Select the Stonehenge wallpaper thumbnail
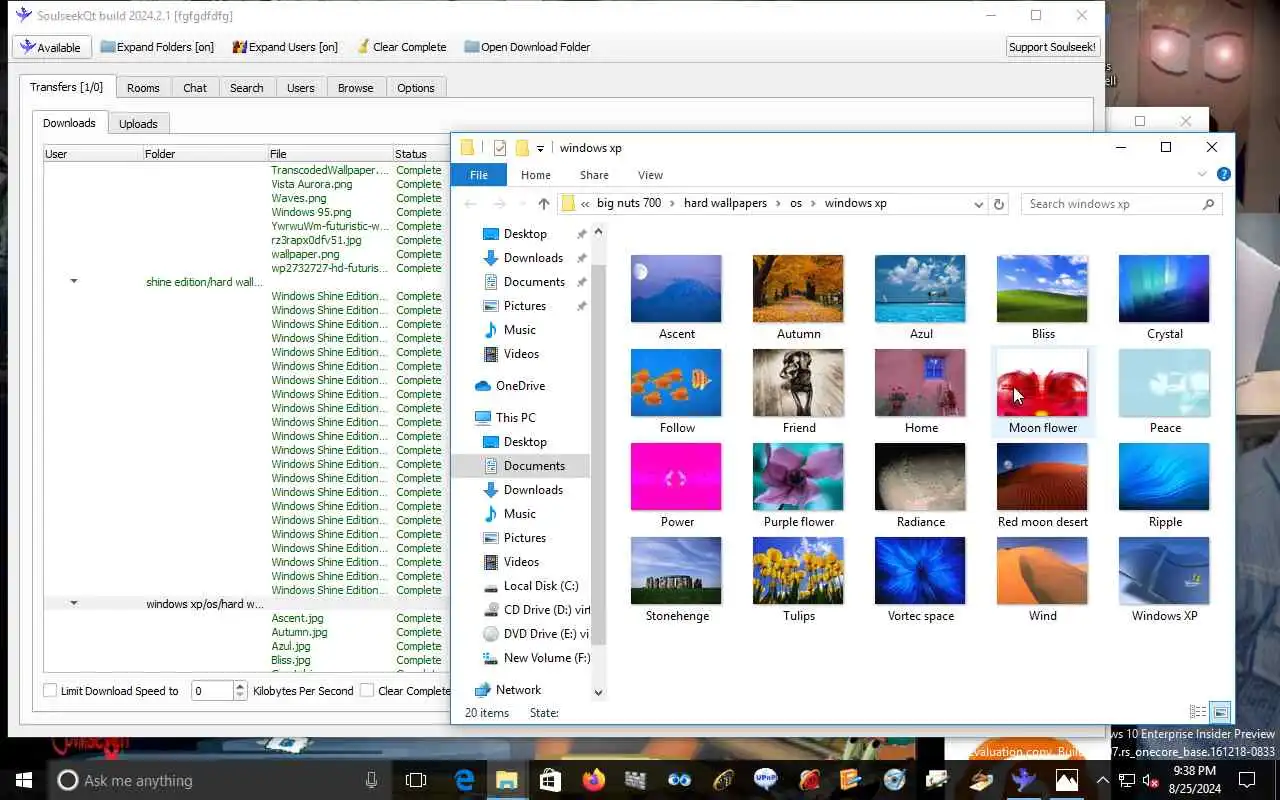Image resolution: width=1280 pixels, height=800 pixels. (x=676, y=571)
